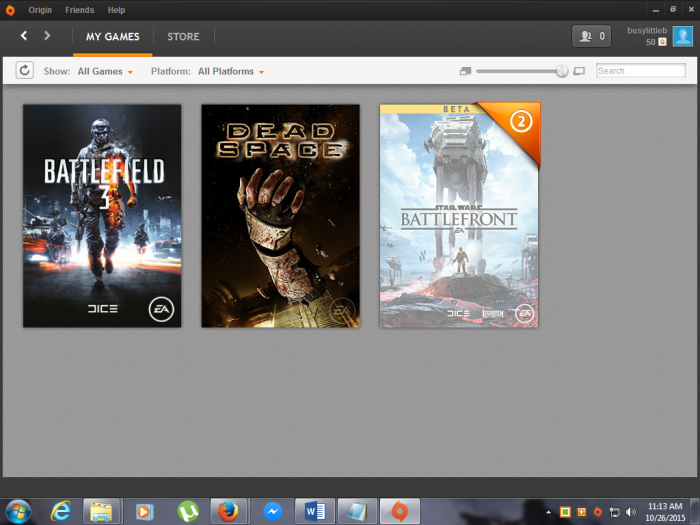Viewport: 700px width, 525px height.
Task: Open the Windows Start menu
Action: pos(18,512)
